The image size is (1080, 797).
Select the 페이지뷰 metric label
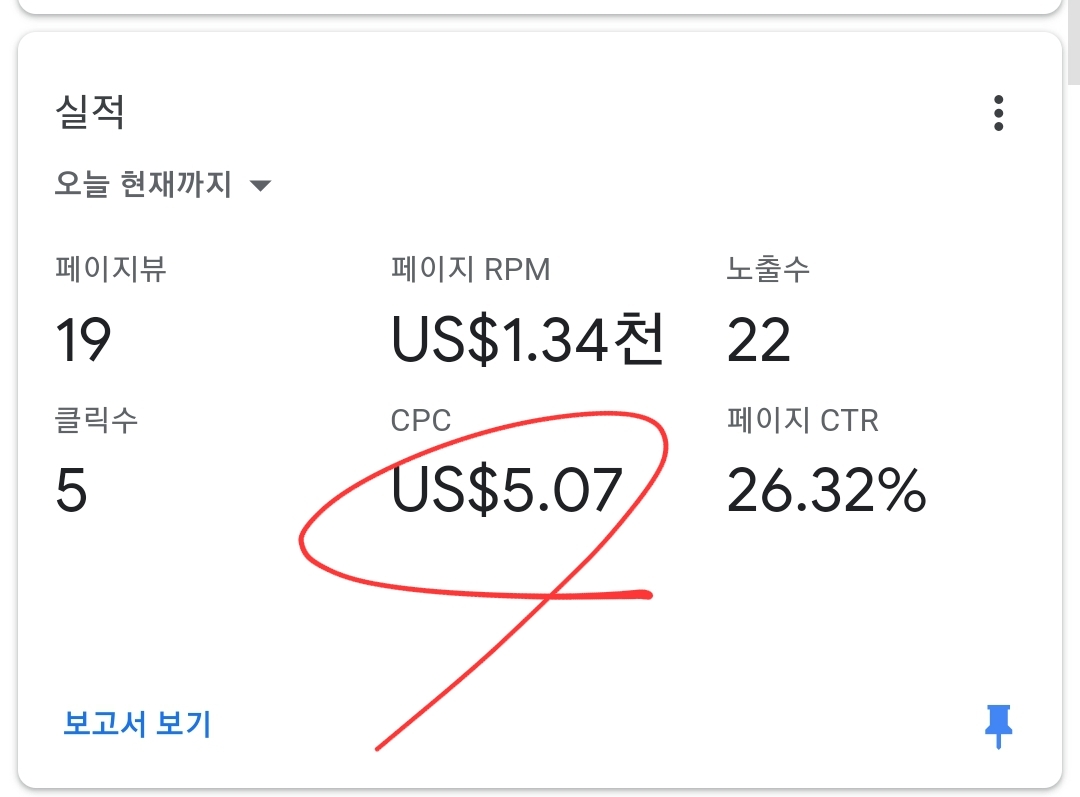click(x=111, y=269)
